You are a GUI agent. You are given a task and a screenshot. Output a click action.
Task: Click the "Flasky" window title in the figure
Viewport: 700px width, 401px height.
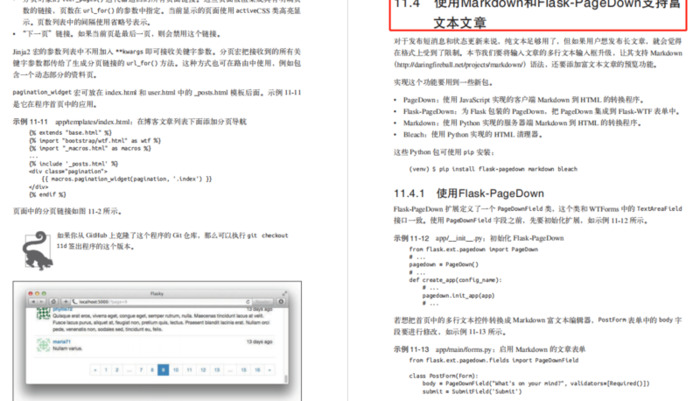pos(157,293)
